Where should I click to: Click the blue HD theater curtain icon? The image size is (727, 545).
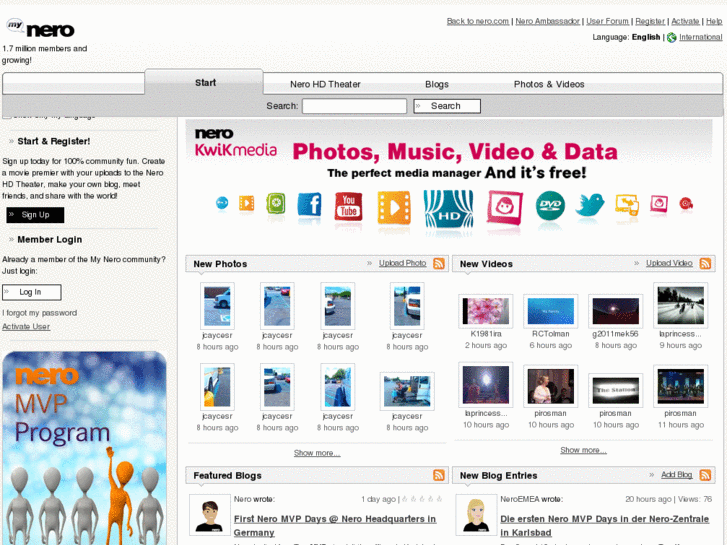click(448, 209)
